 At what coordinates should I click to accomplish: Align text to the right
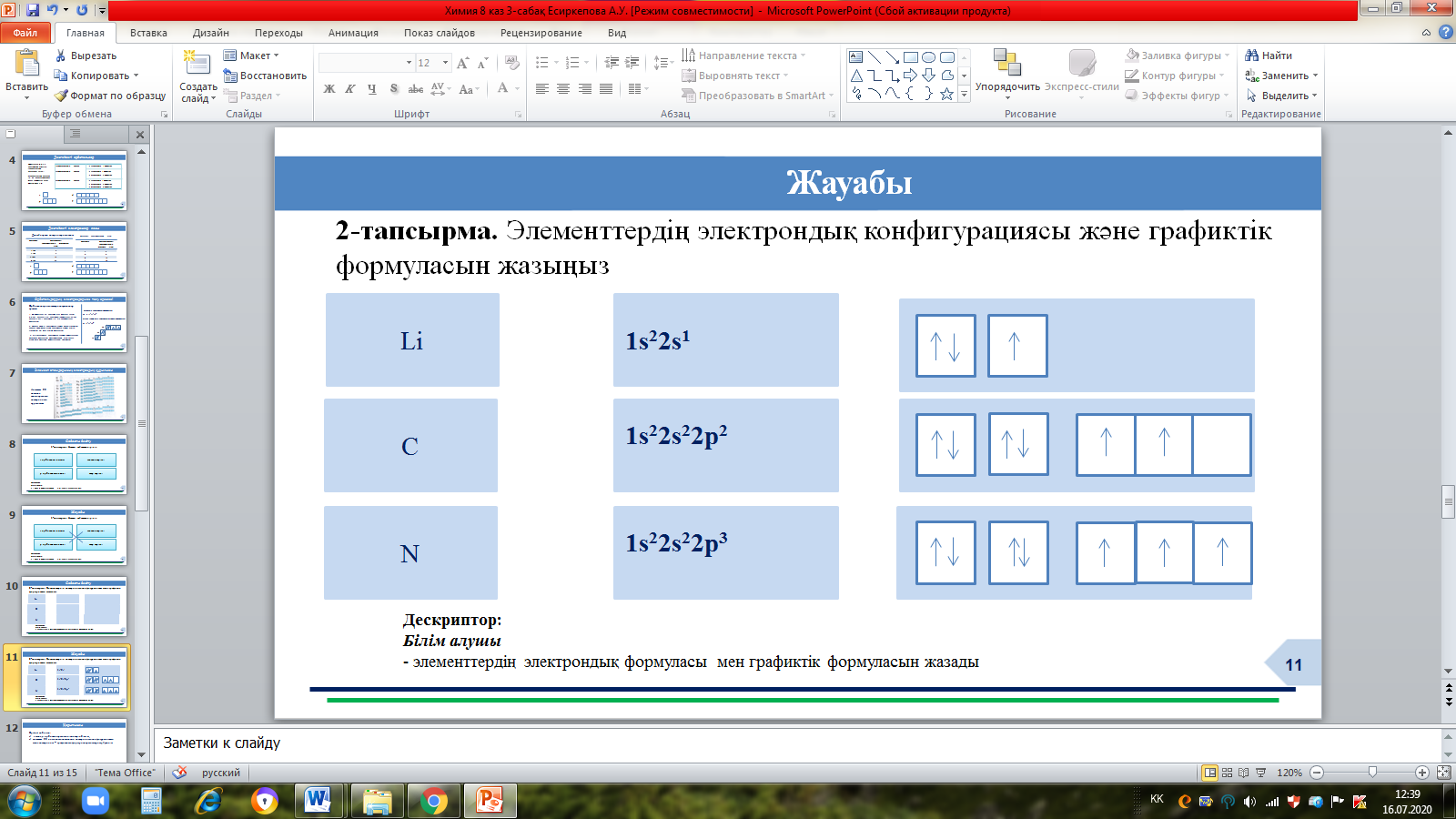[x=584, y=88]
